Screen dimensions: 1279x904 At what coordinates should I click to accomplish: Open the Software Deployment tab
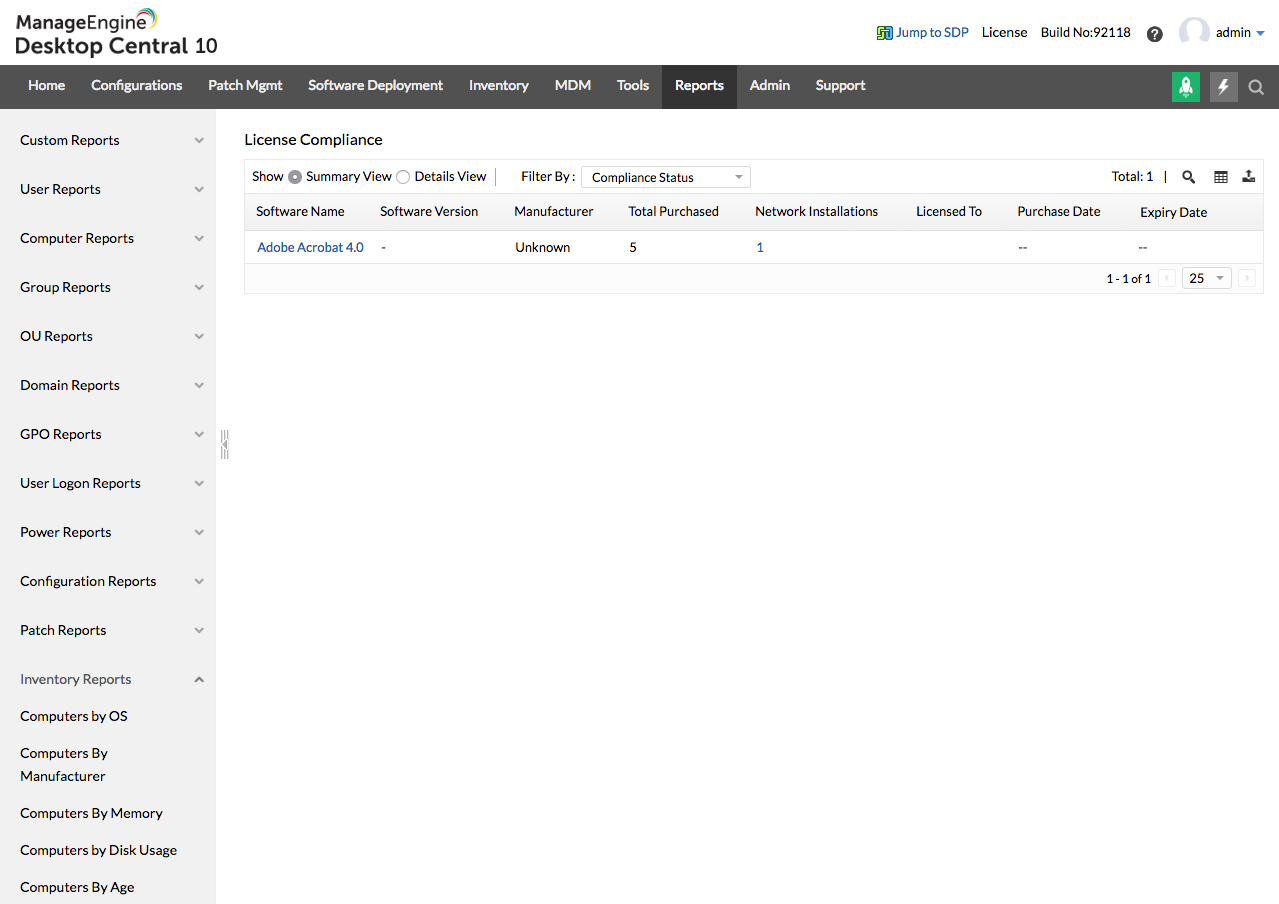(x=375, y=86)
